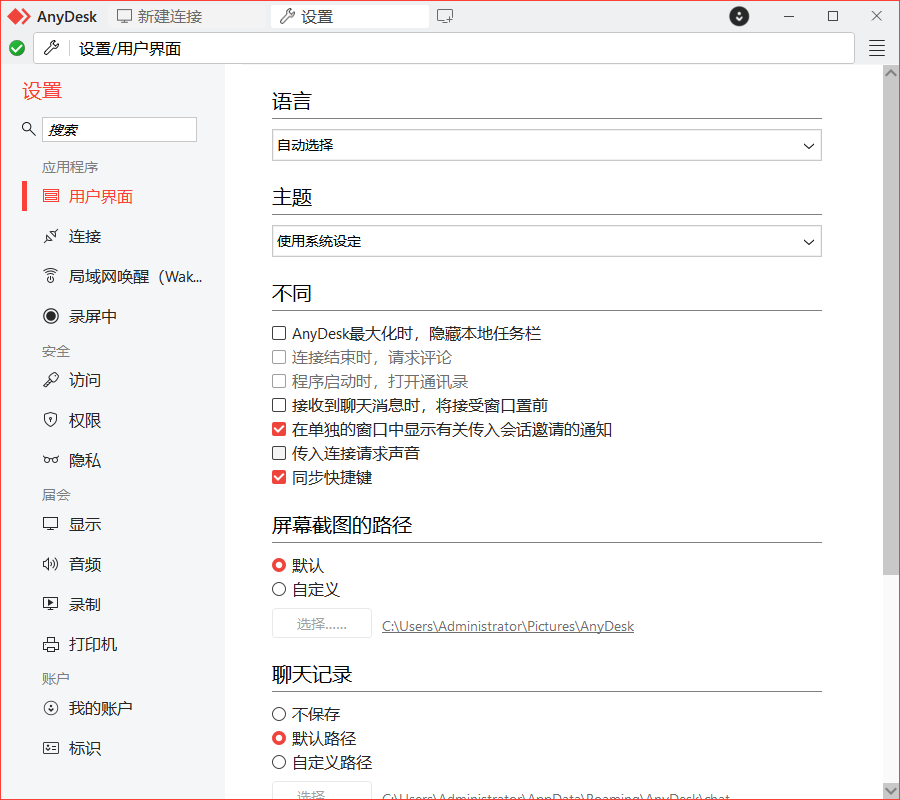Click the 访问 key icon

coord(51,380)
